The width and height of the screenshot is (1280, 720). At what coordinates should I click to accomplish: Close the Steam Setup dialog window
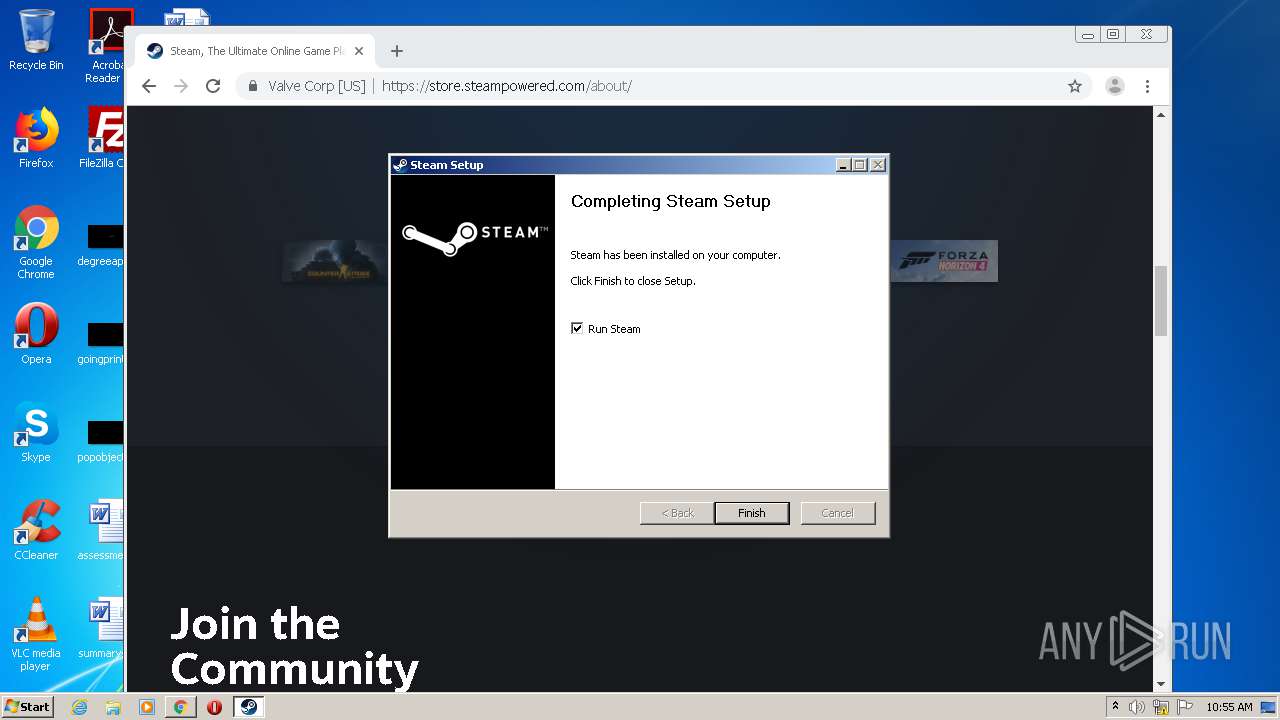tap(877, 165)
